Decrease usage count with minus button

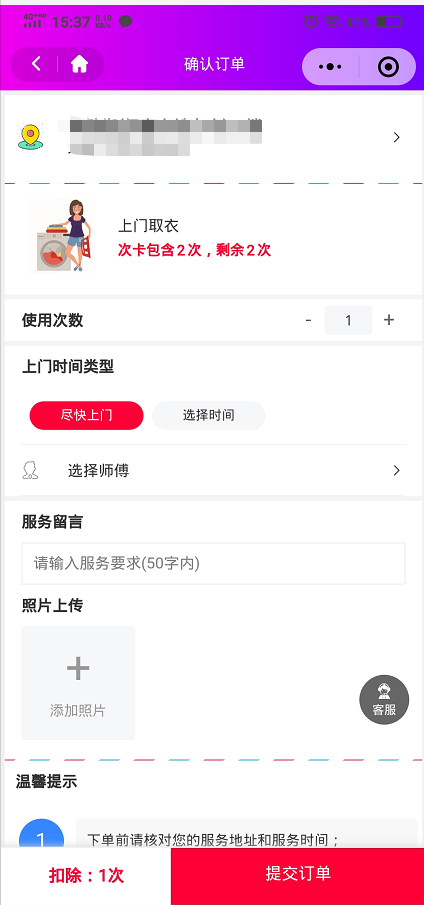point(309,320)
